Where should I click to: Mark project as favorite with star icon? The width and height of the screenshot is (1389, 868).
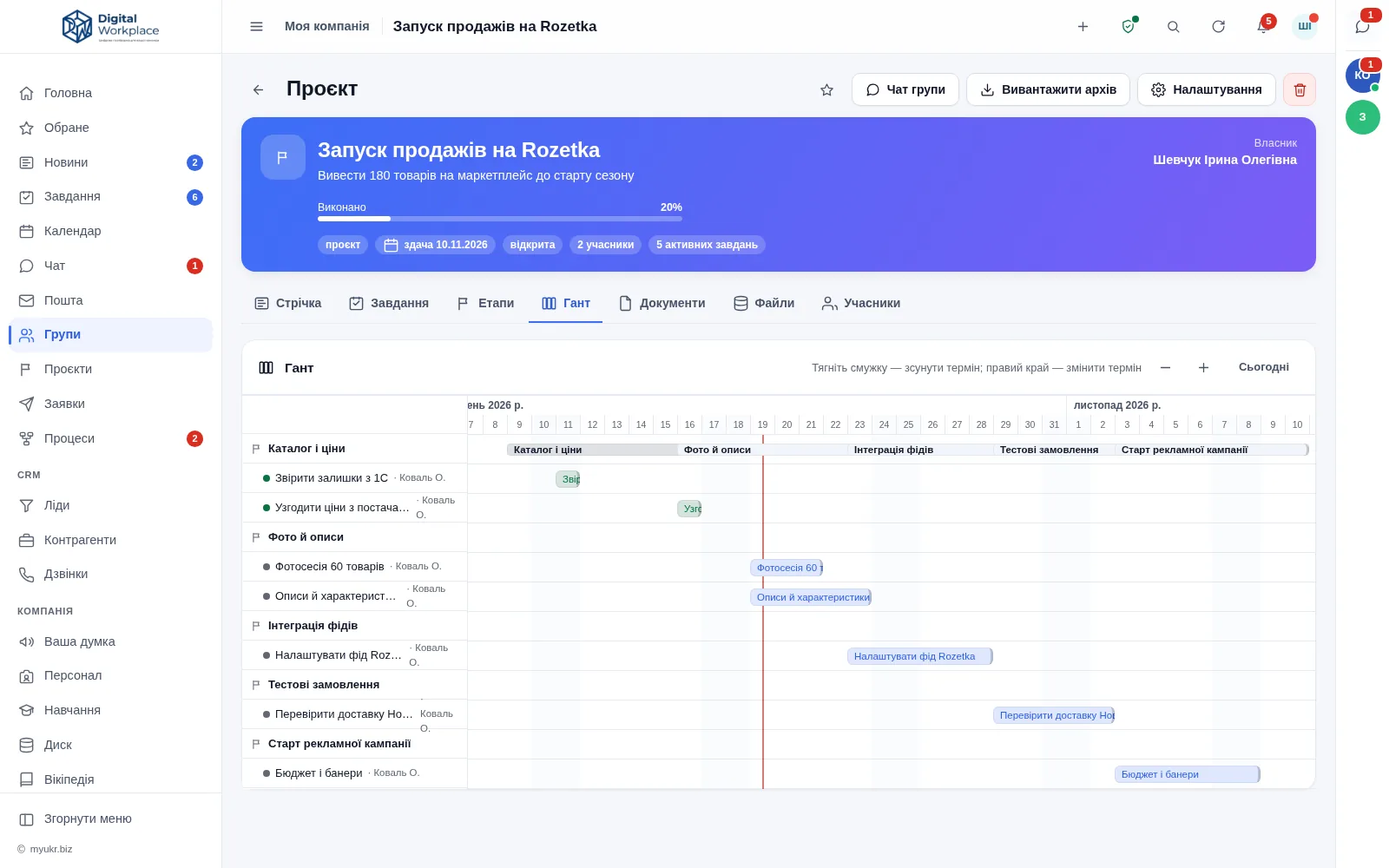pyautogui.click(x=826, y=89)
